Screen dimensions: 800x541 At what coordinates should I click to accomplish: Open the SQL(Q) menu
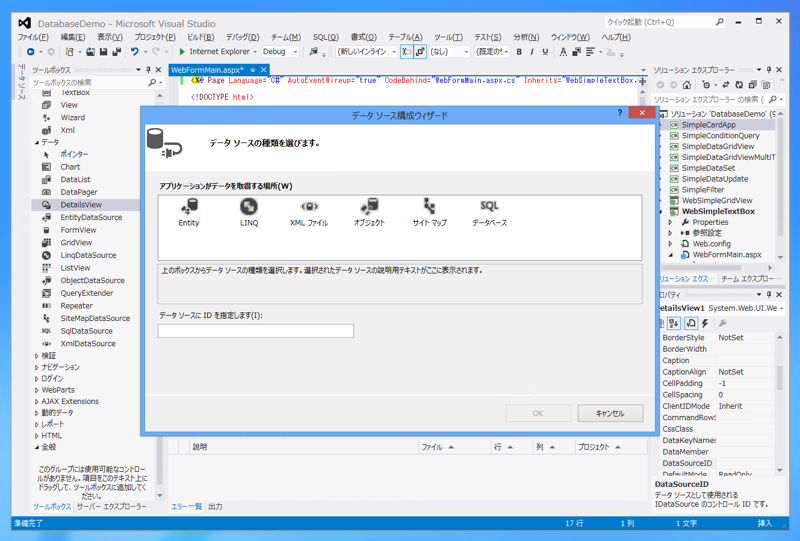[326, 37]
